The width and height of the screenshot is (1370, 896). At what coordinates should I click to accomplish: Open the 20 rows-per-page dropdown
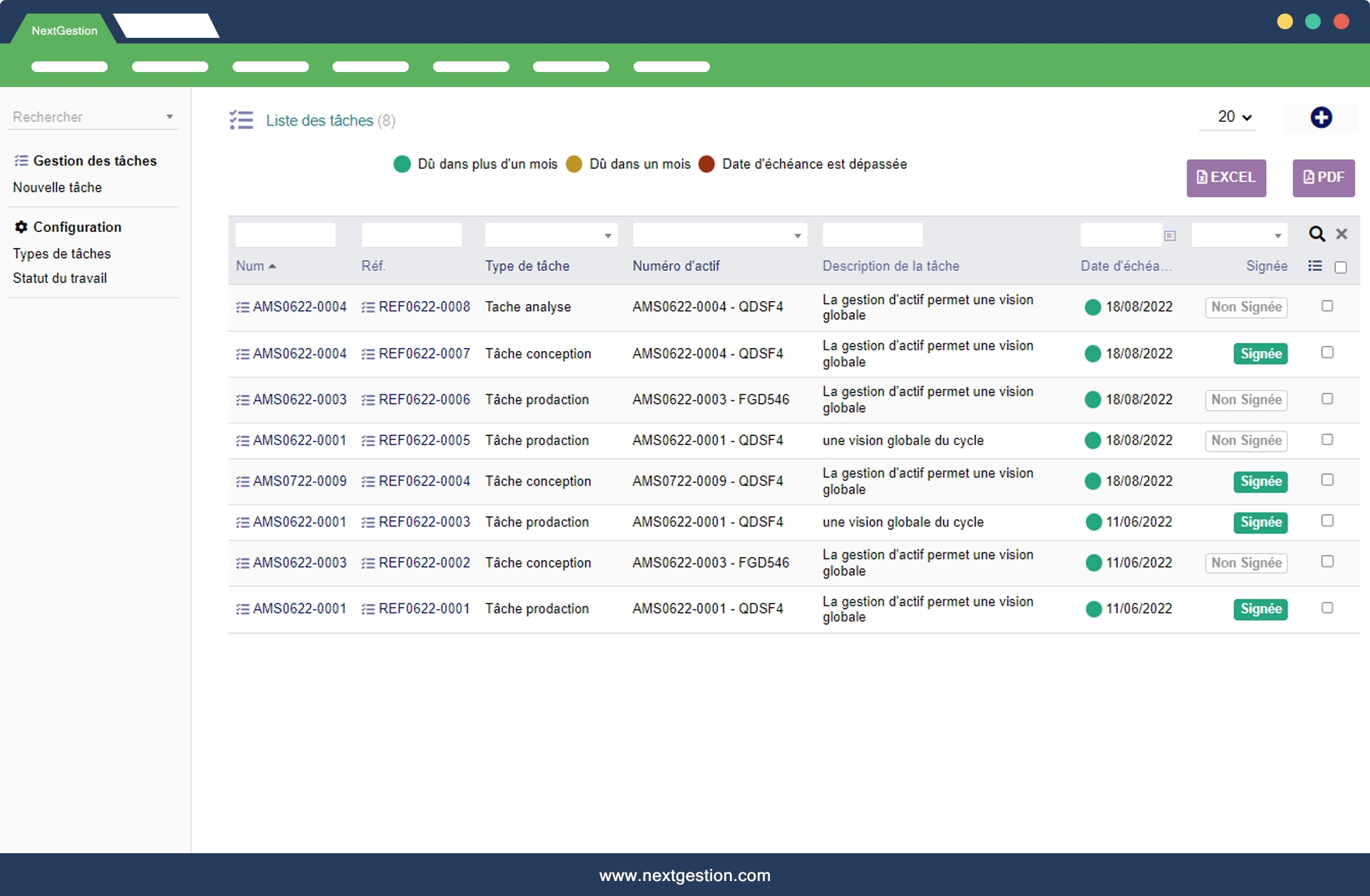[x=1234, y=117]
